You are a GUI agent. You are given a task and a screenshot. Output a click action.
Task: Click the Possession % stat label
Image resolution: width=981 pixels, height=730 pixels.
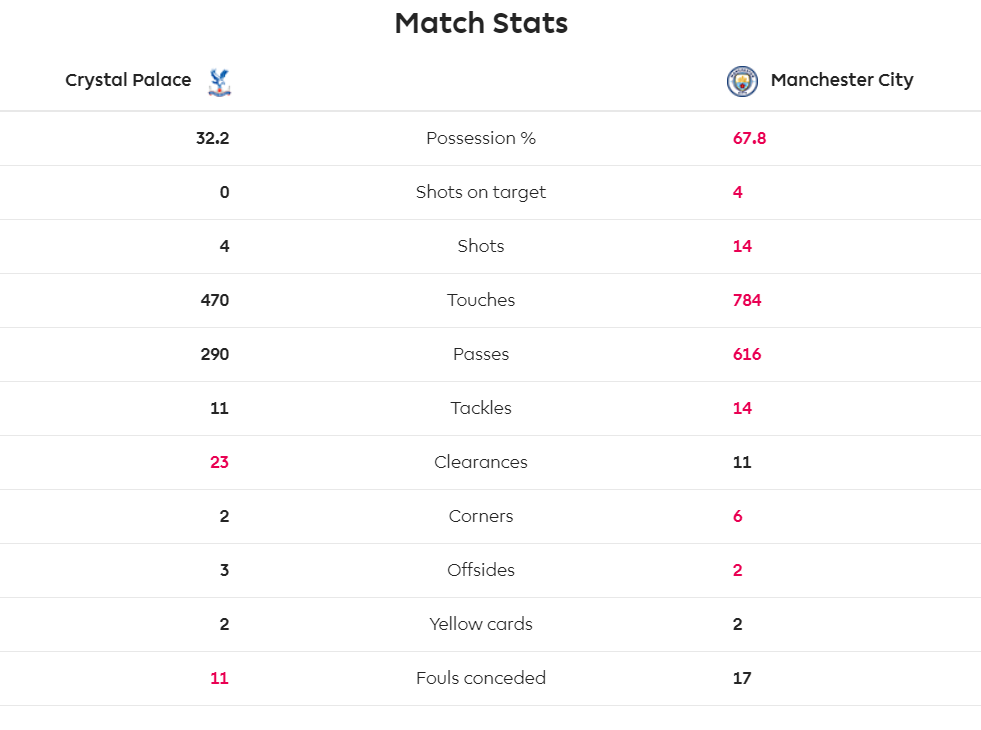[480, 138]
